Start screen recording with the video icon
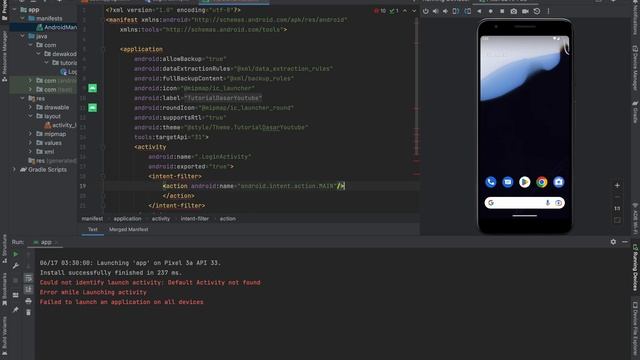Viewport: 640px width, 360px height. [x=525, y=11]
